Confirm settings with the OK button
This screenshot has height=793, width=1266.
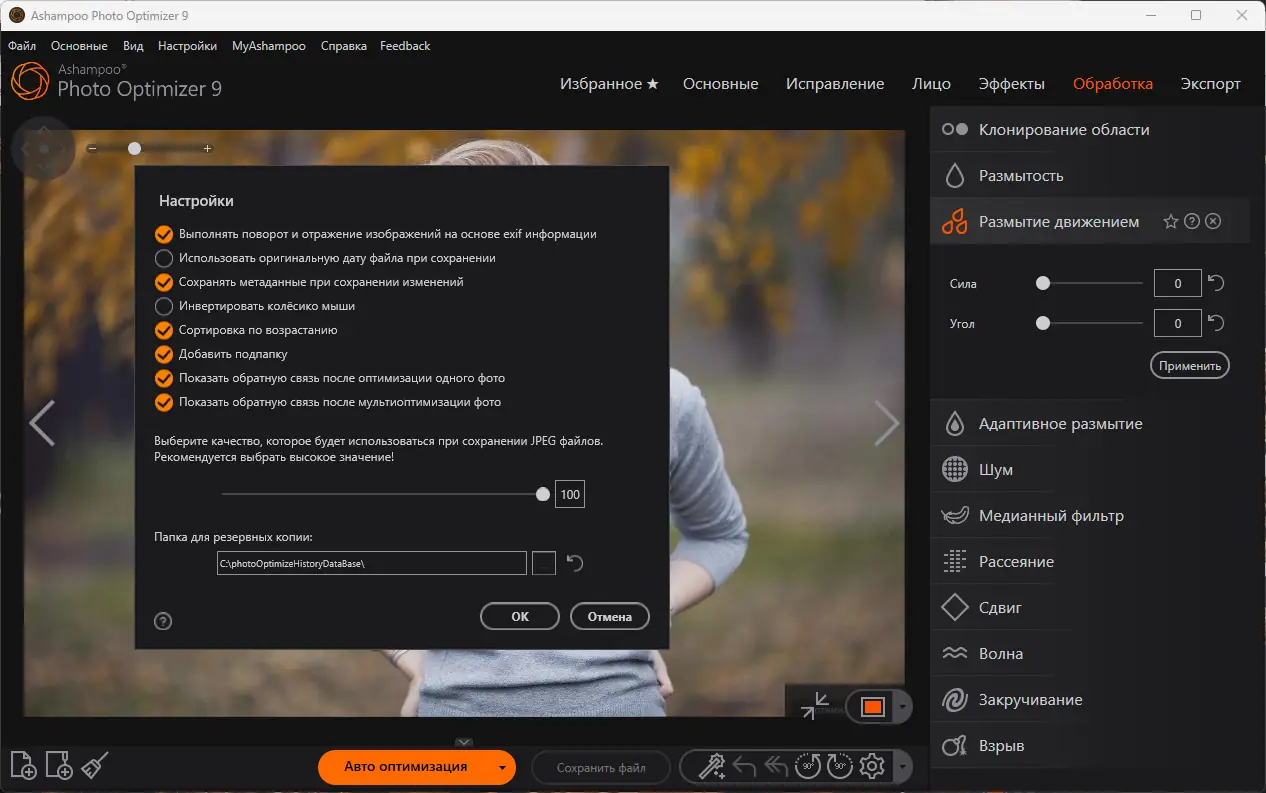pos(520,616)
